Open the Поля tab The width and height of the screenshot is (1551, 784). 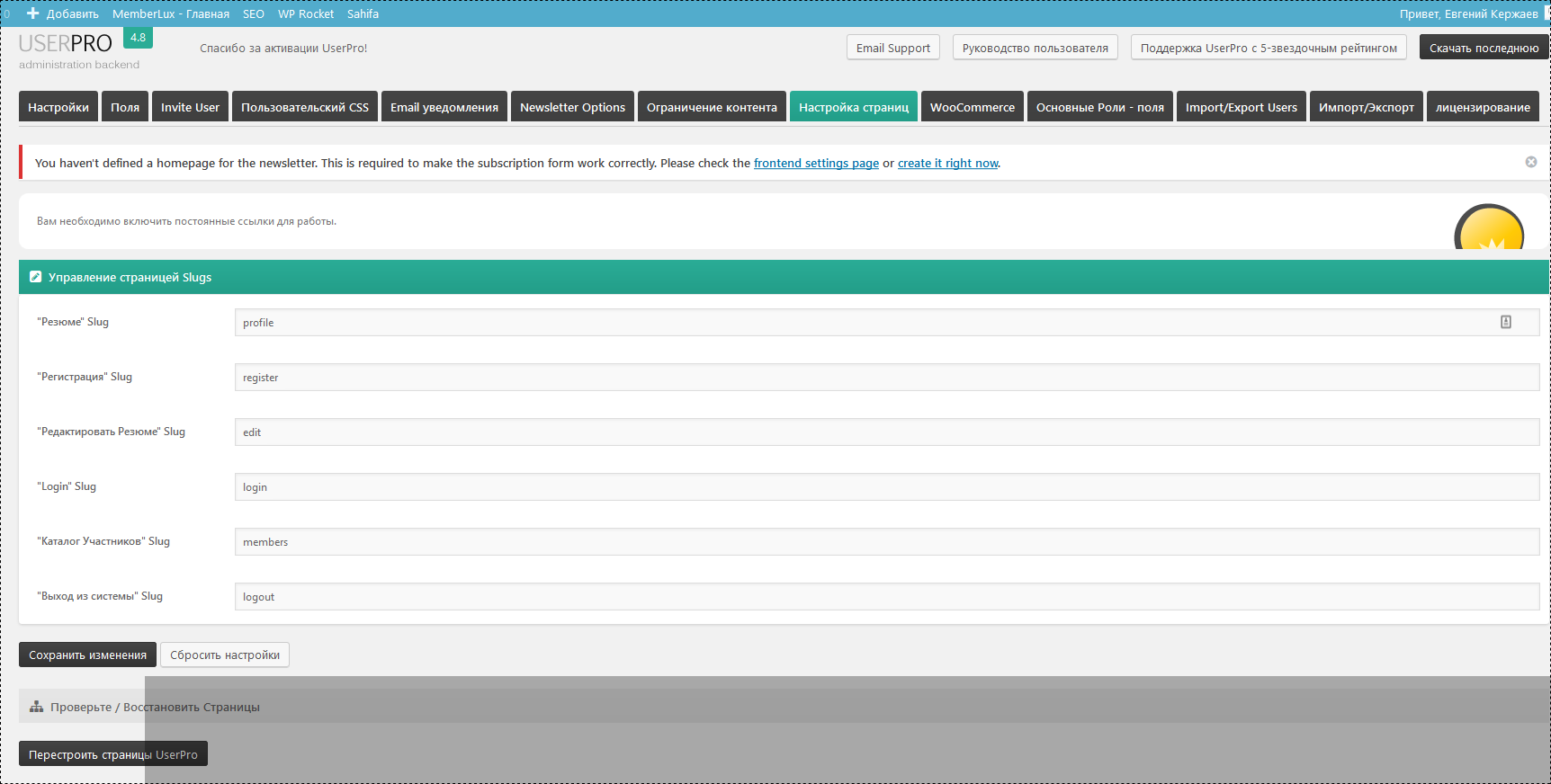(x=125, y=106)
